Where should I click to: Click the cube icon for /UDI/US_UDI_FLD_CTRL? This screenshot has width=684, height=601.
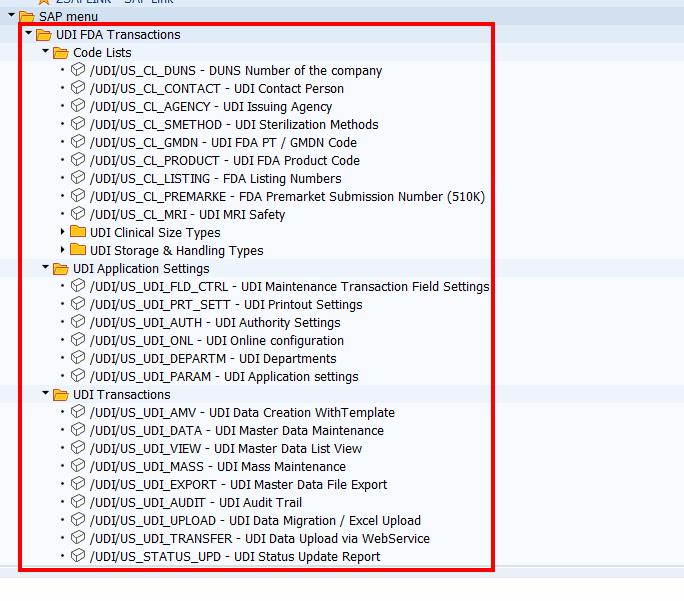[x=78, y=286]
